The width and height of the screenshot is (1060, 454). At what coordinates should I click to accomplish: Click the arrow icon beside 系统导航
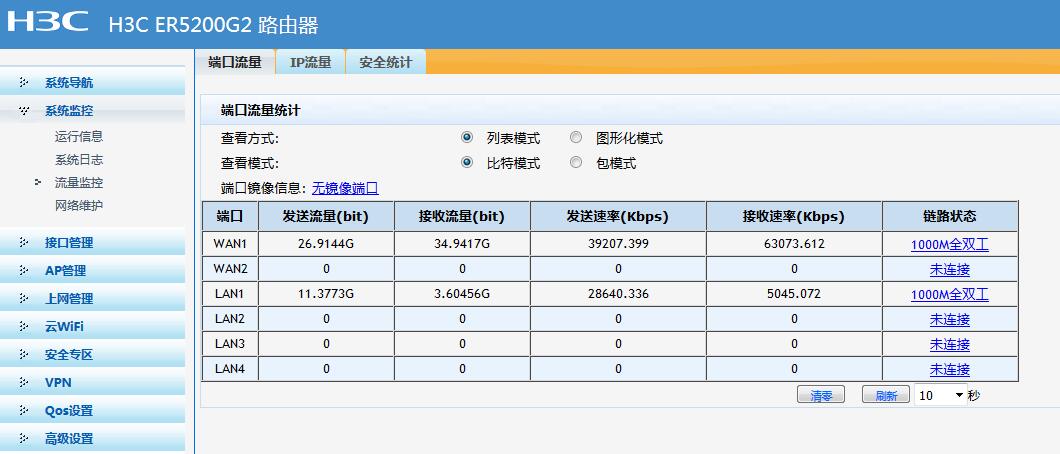[x=24, y=83]
